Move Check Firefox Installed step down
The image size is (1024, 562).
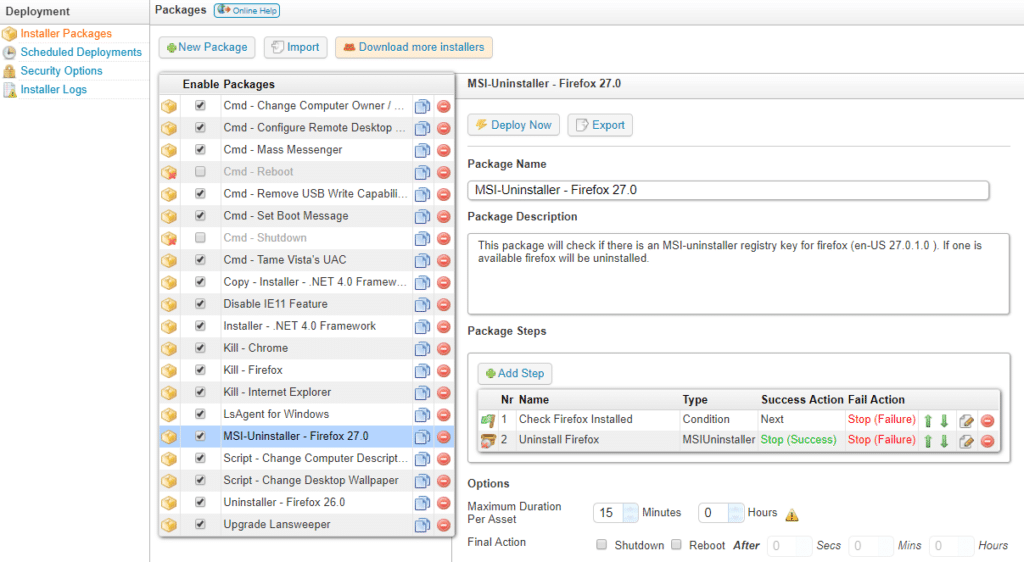point(944,421)
